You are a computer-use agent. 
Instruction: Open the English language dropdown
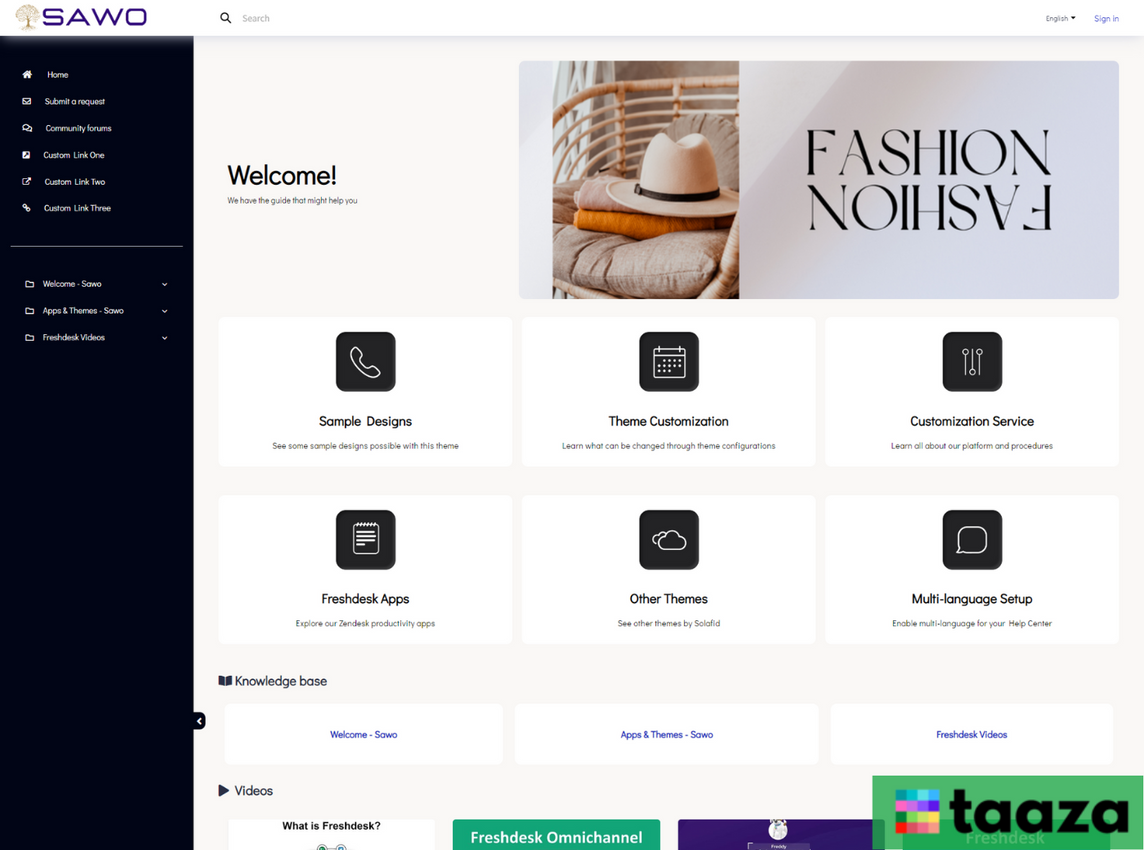coord(1060,18)
